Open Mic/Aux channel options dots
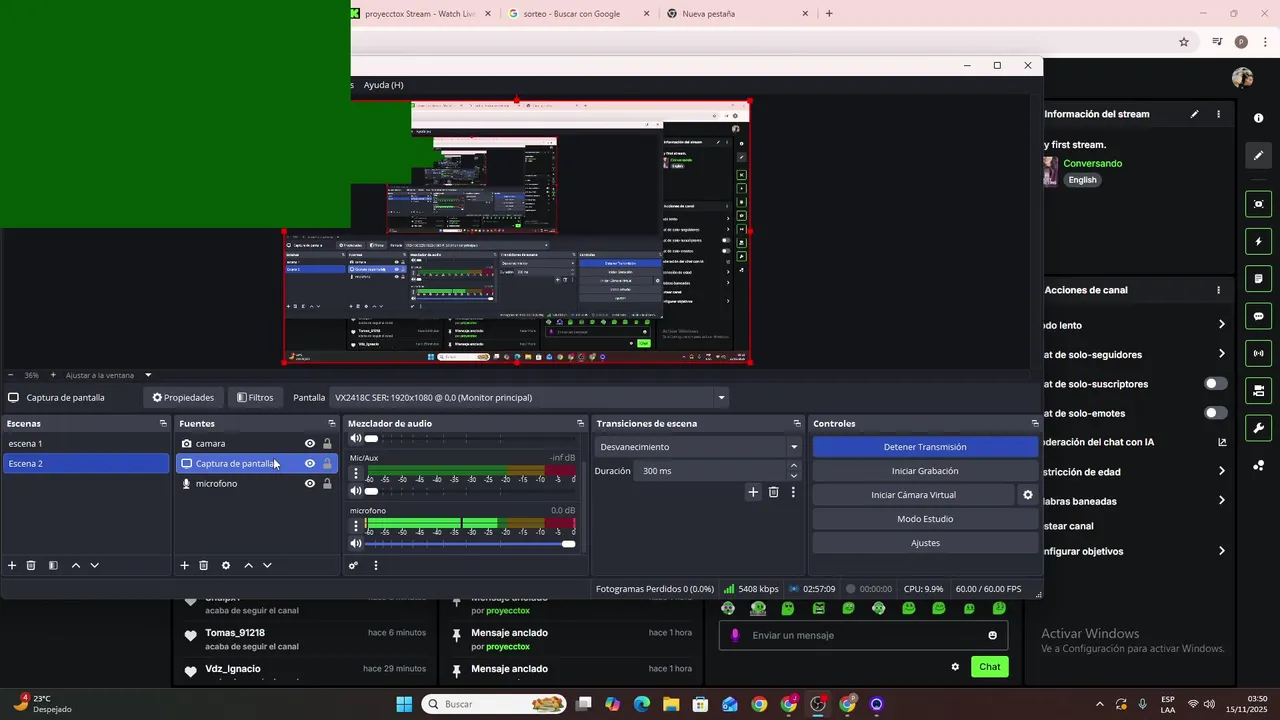 point(356,474)
